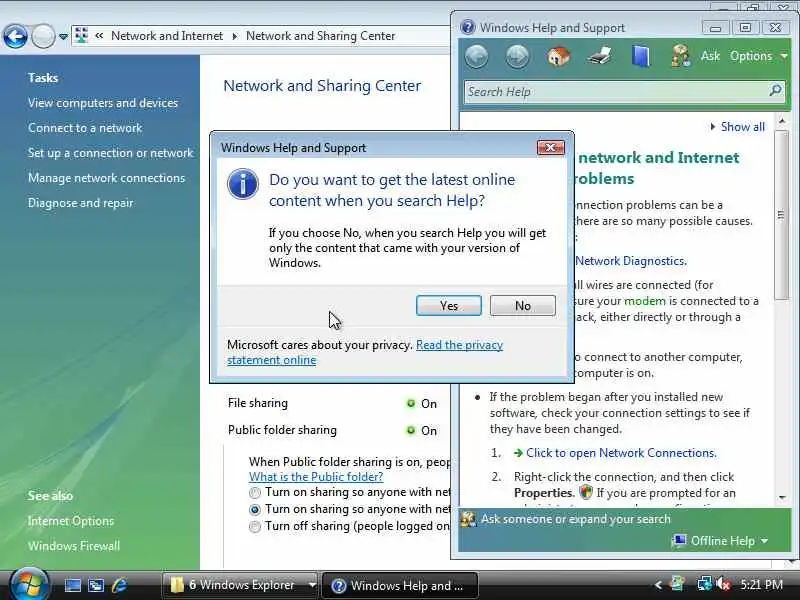Open the Offline Help dropdown
The width and height of the screenshot is (800, 600).
(x=721, y=541)
